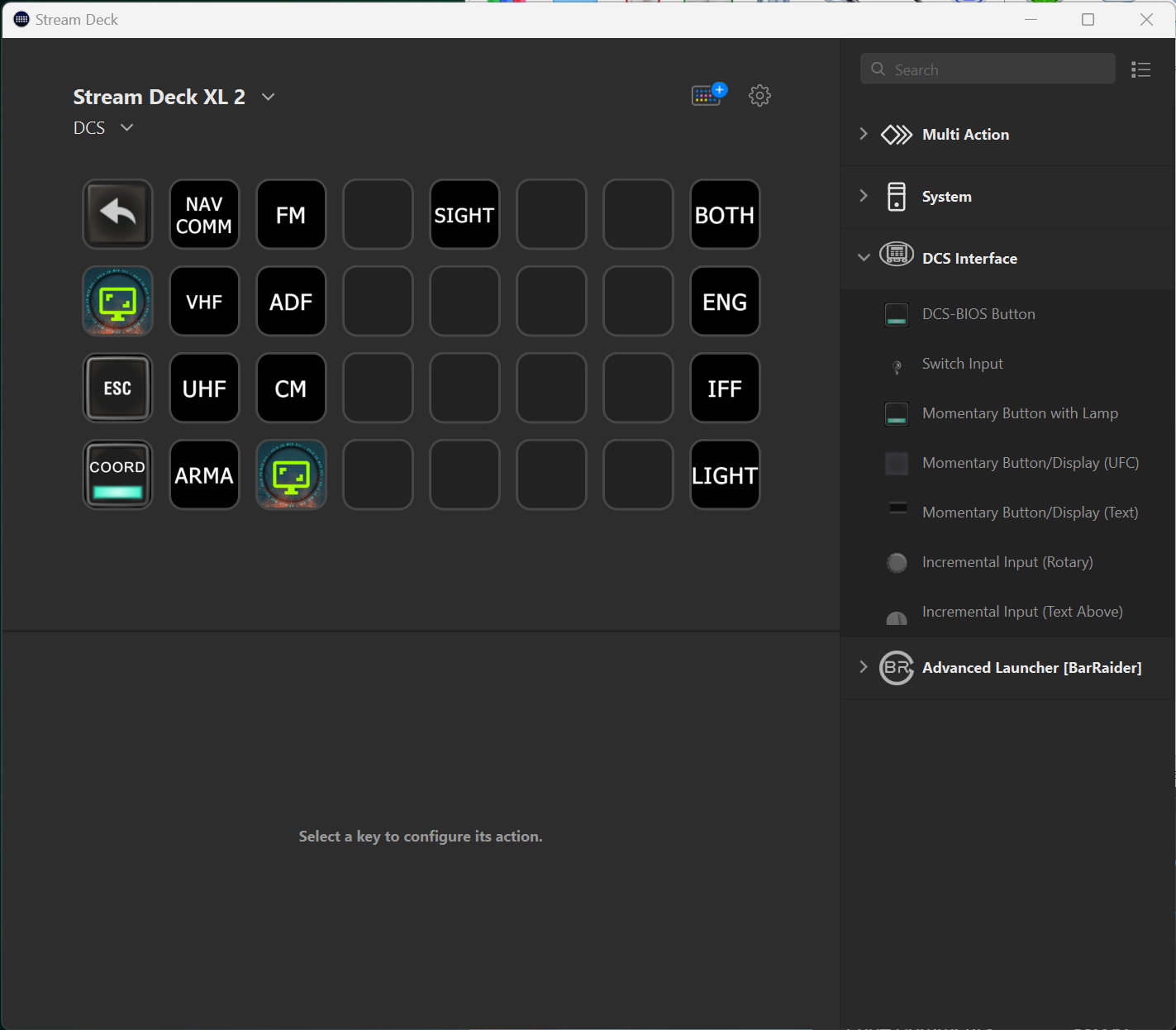The height and width of the screenshot is (1030, 1176).
Task: Choose the DCS-BIOS Button action
Action: 978,314
